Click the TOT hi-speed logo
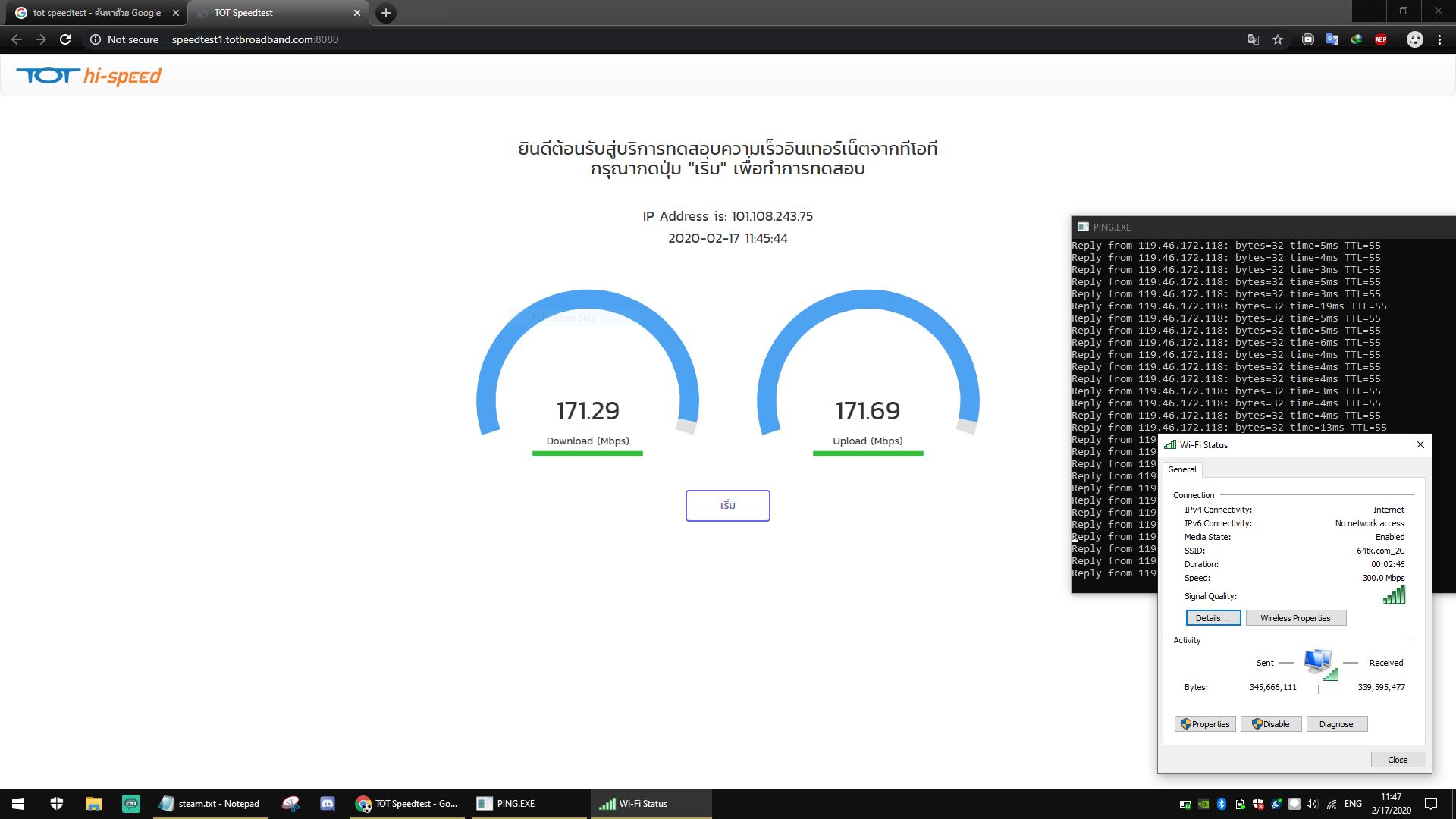Image resolution: width=1456 pixels, height=819 pixels. click(x=89, y=76)
